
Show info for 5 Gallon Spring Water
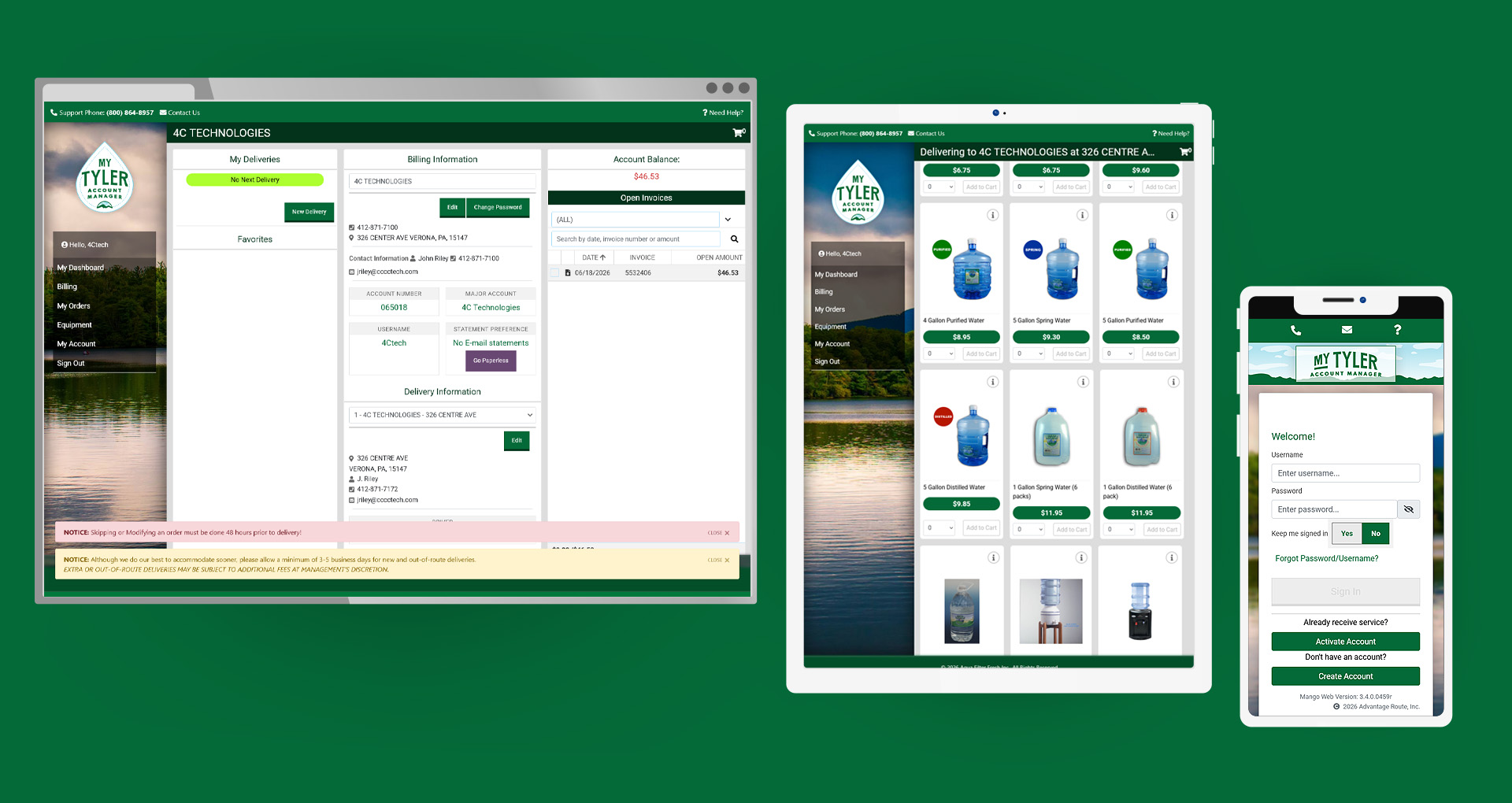[x=1082, y=215]
